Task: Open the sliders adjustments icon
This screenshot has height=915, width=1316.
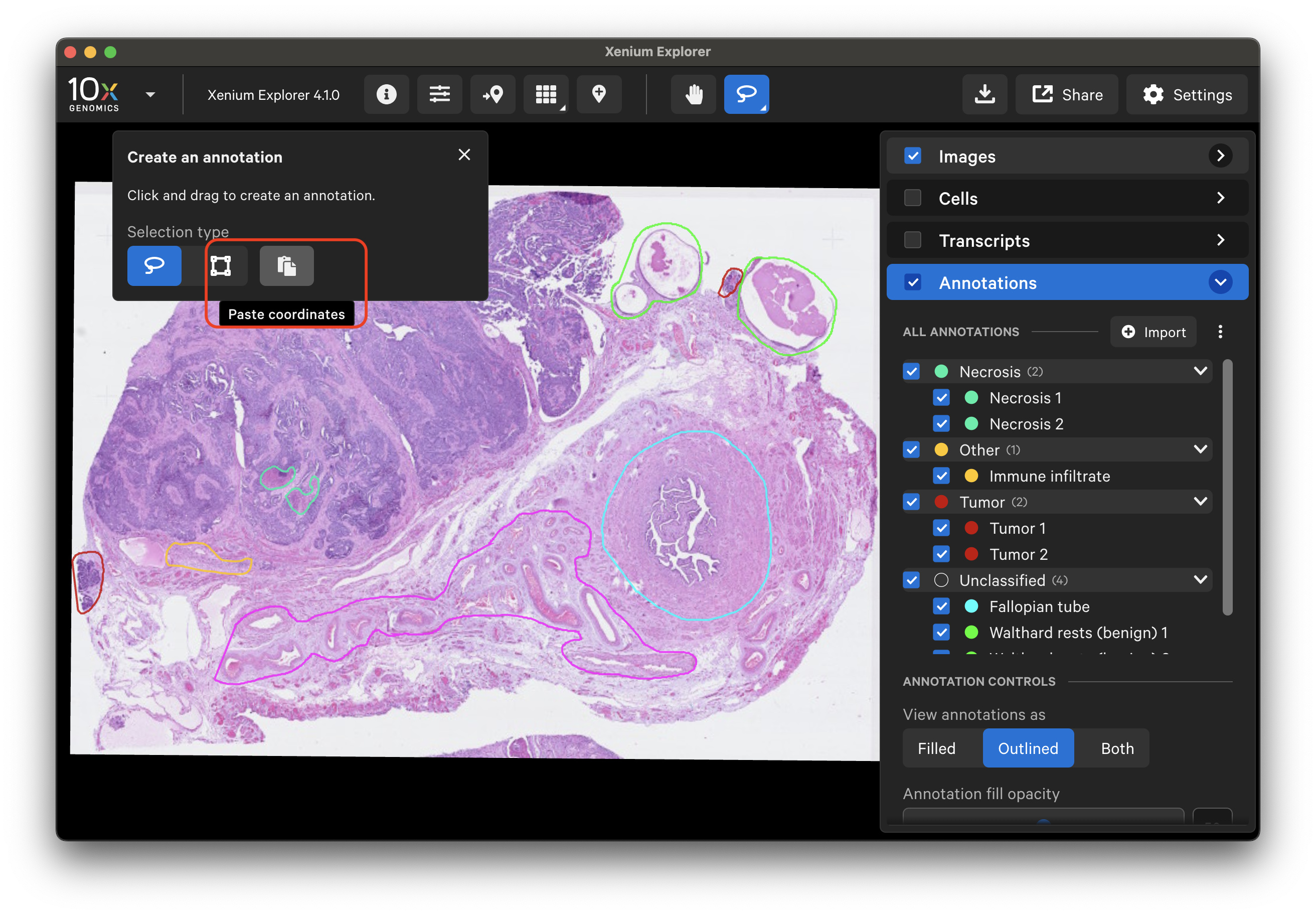Action: point(440,94)
